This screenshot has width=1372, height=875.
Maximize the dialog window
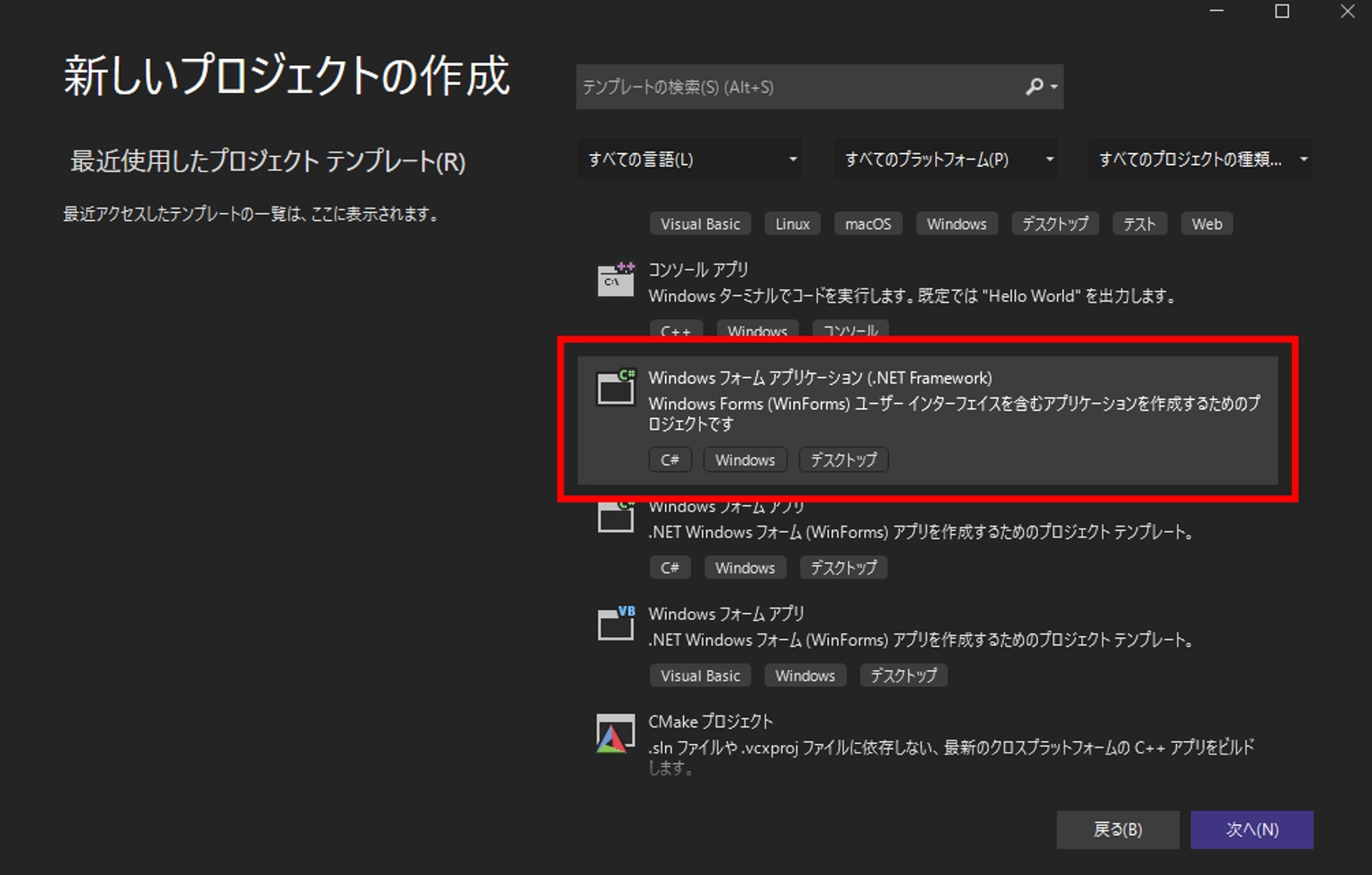[x=1282, y=12]
